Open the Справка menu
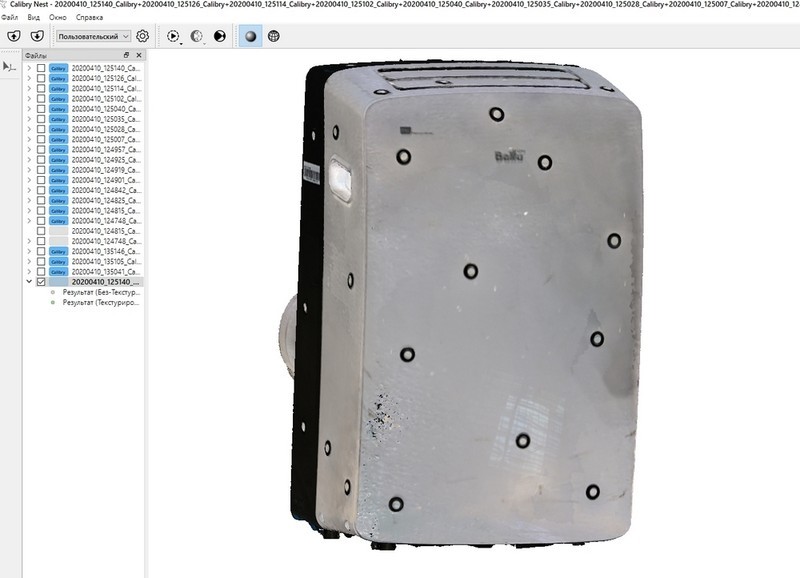The height and width of the screenshot is (578, 800). (89, 17)
